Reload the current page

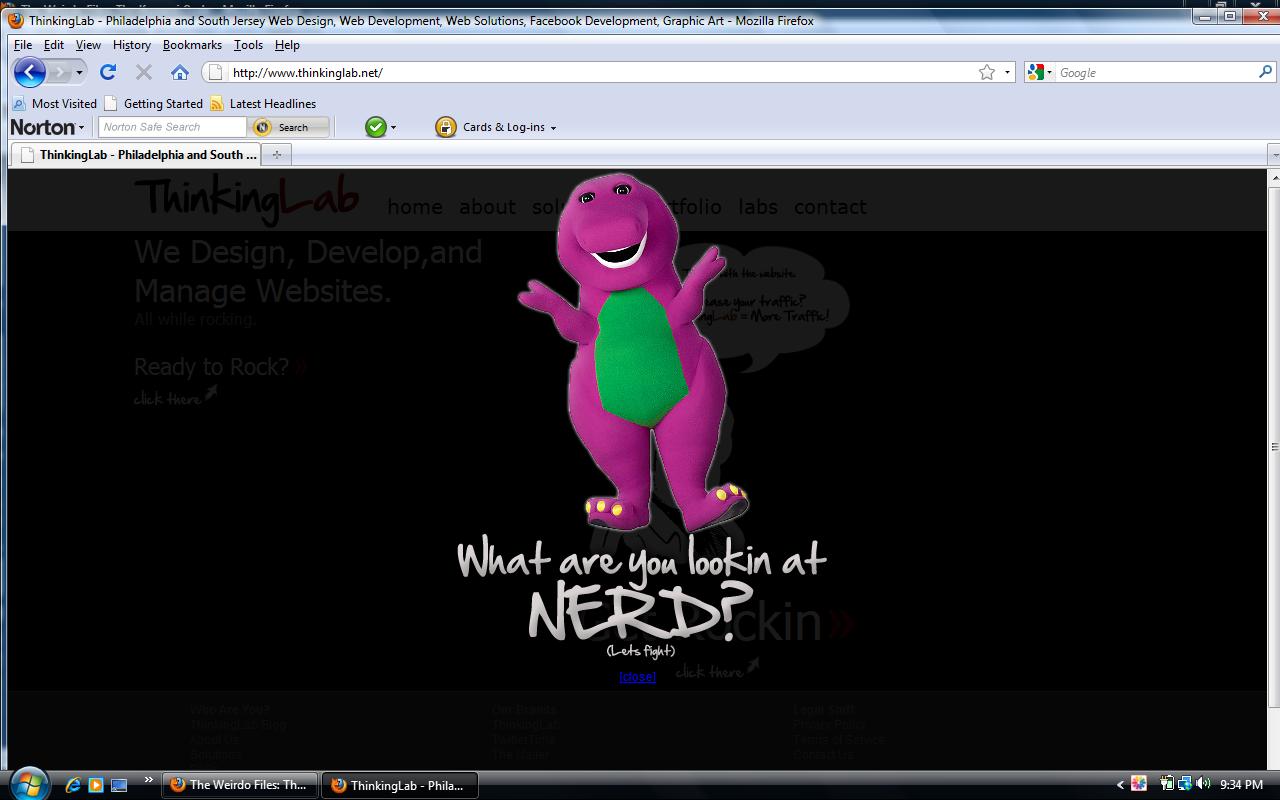(x=108, y=72)
